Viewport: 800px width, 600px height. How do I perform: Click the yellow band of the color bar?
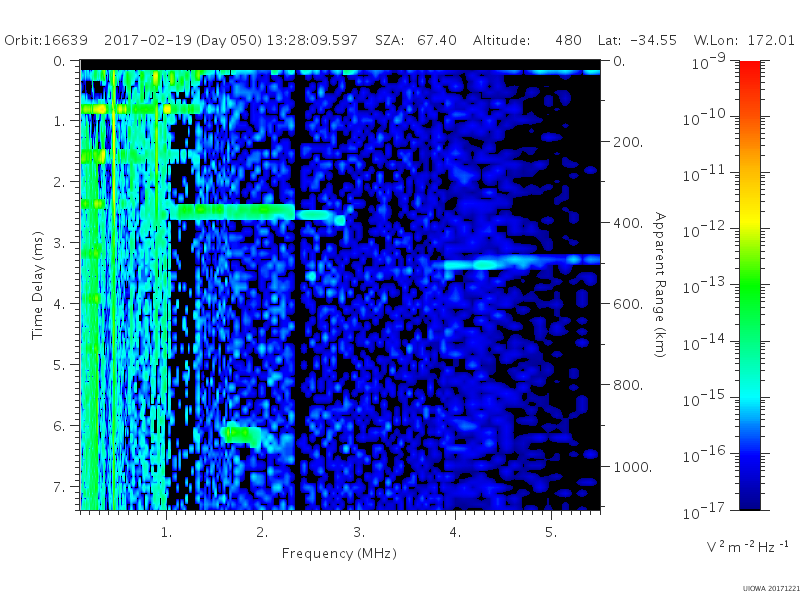coord(749,220)
